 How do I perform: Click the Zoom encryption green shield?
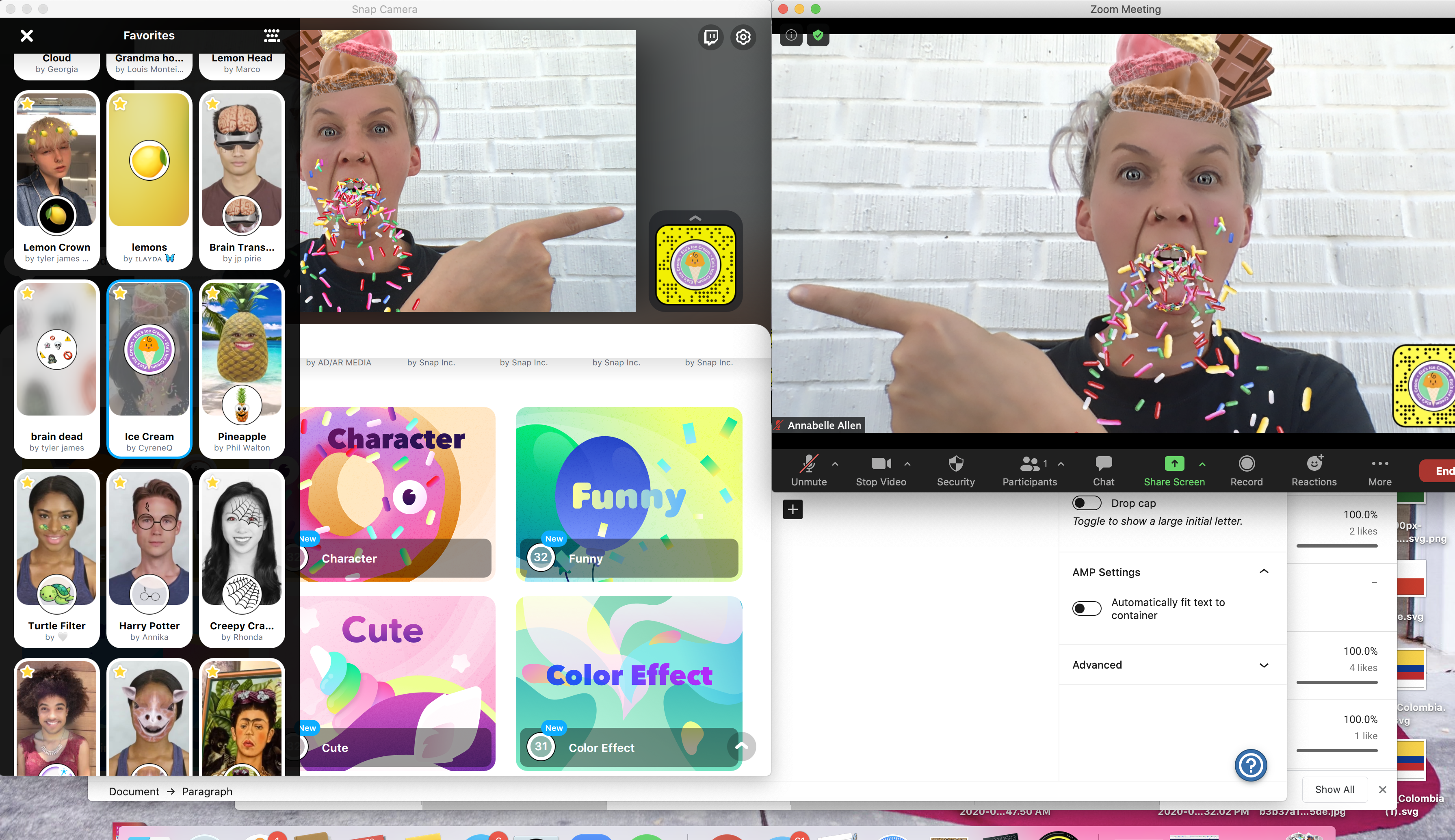[818, 35]
